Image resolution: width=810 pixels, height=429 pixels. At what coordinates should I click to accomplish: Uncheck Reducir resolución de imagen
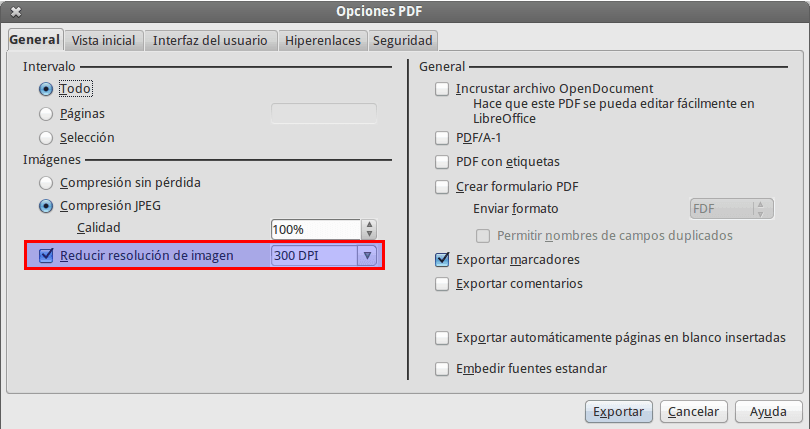(46, 255)
